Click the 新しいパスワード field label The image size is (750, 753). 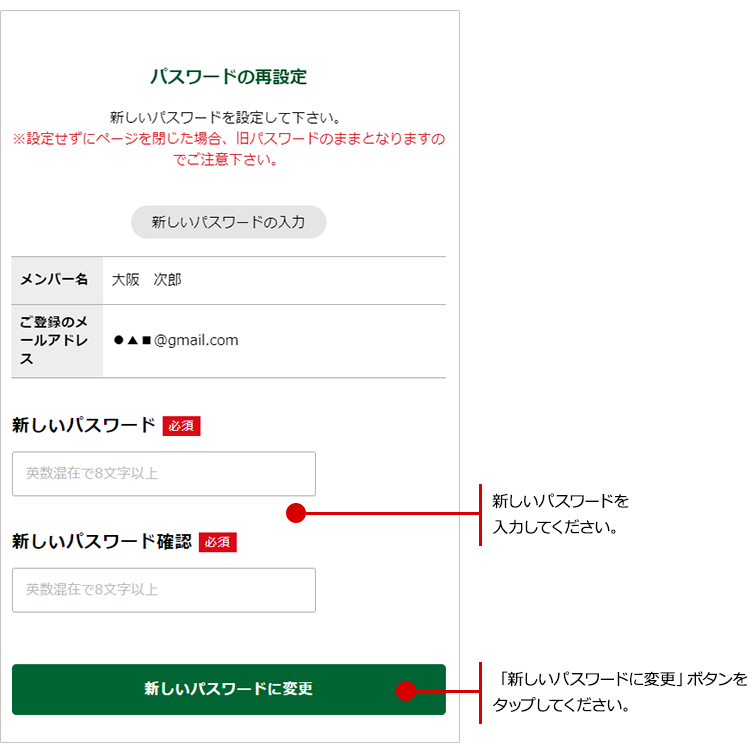(x=84, y=425)
